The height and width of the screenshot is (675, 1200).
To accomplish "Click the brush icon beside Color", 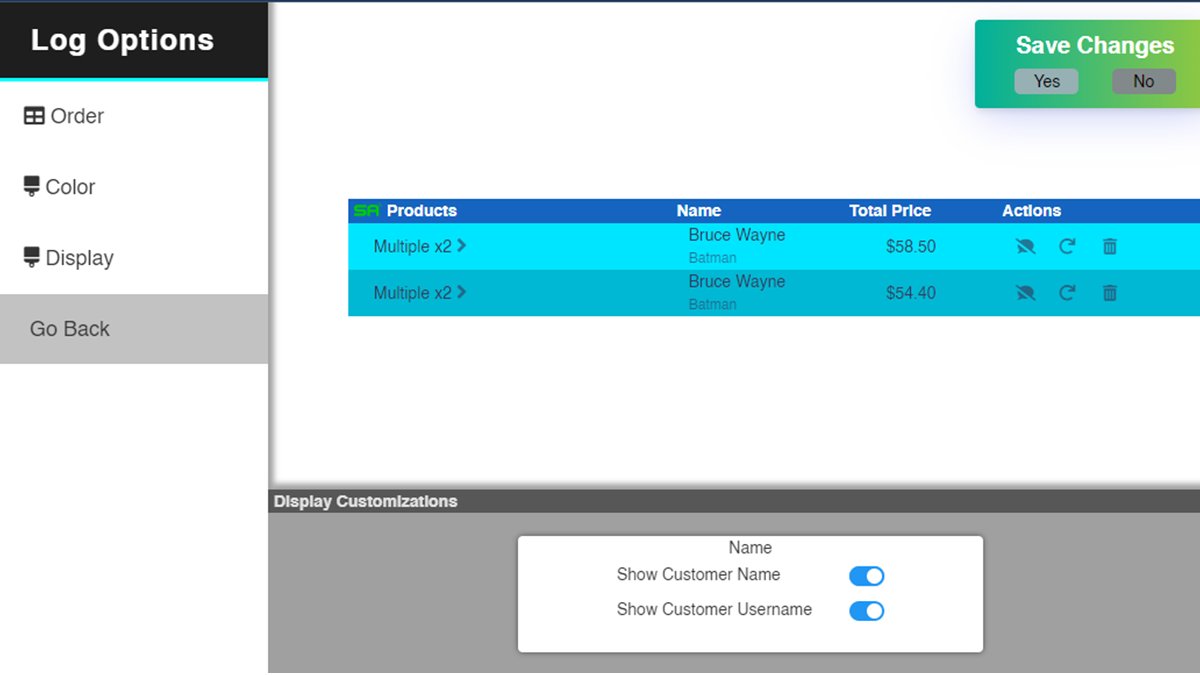I will click(32, 187).
